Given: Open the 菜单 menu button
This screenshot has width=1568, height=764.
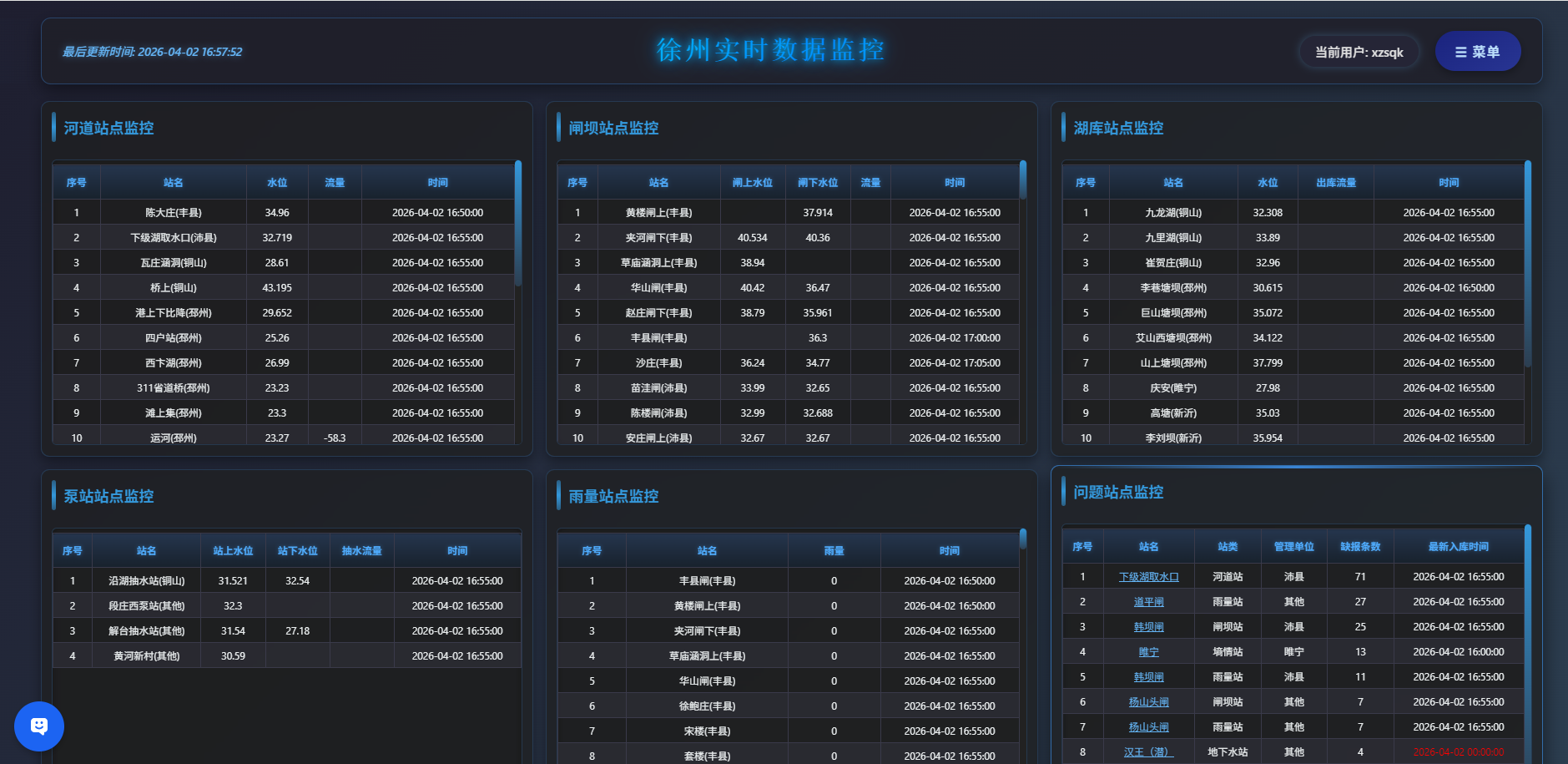Looking at the screenshot, I should pos(1477,52).
